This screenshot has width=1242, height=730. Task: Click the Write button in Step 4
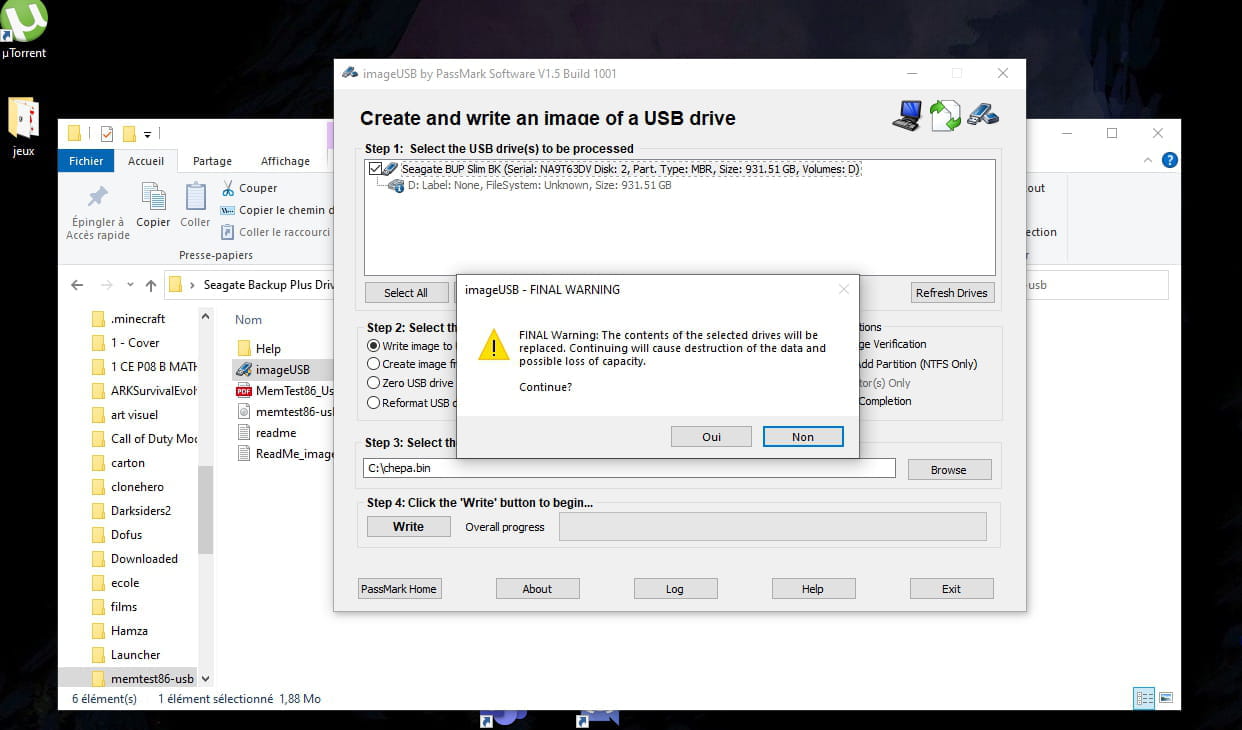(x=408, y=527)
